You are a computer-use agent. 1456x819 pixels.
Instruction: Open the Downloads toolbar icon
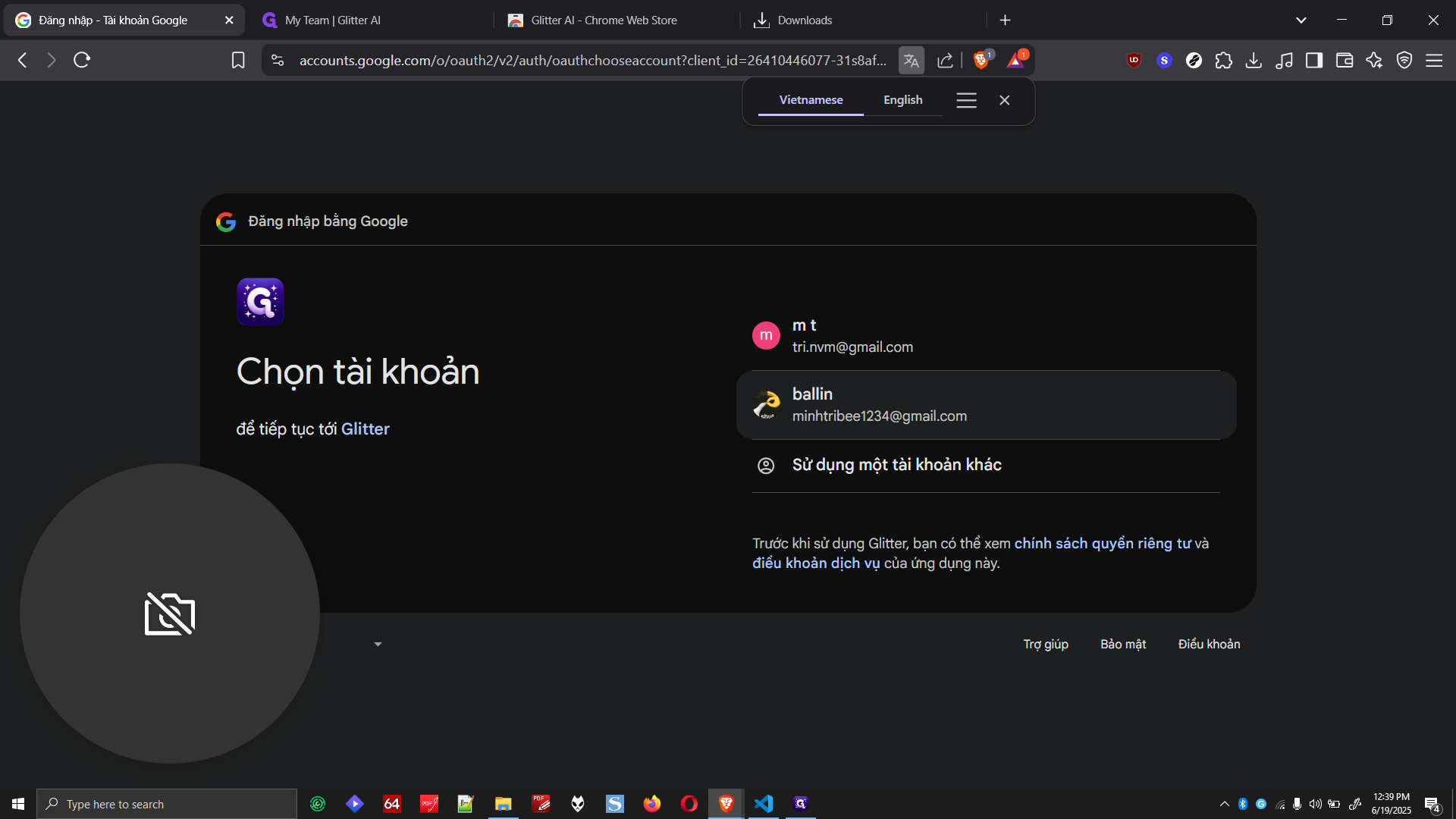pyautogui.click(x=1254, y=61)
